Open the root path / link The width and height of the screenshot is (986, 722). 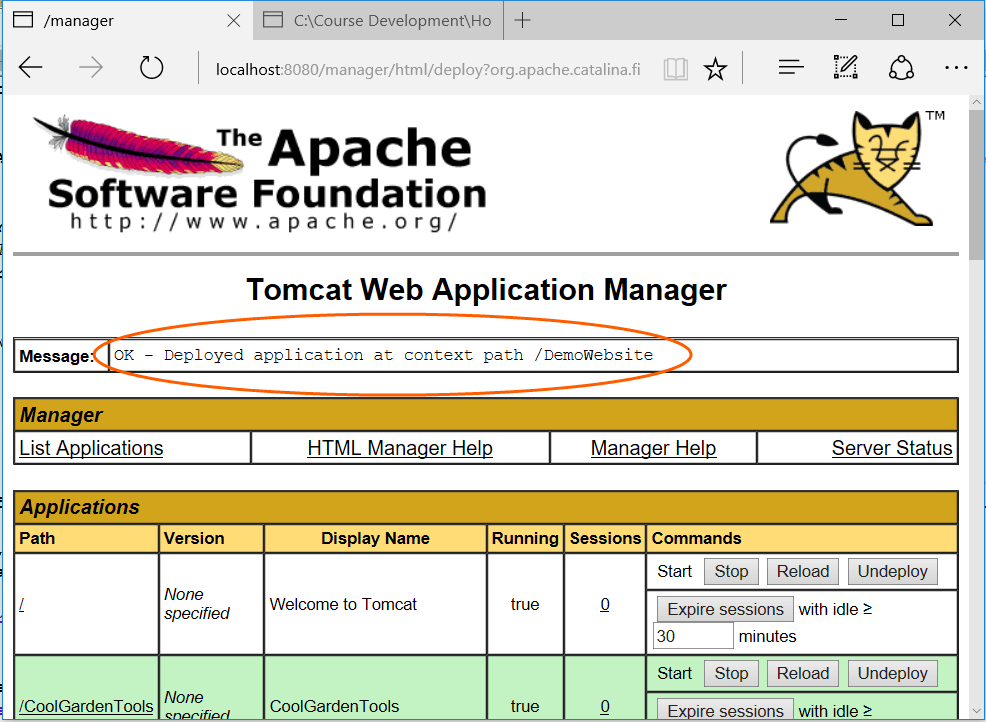point(21,604)
